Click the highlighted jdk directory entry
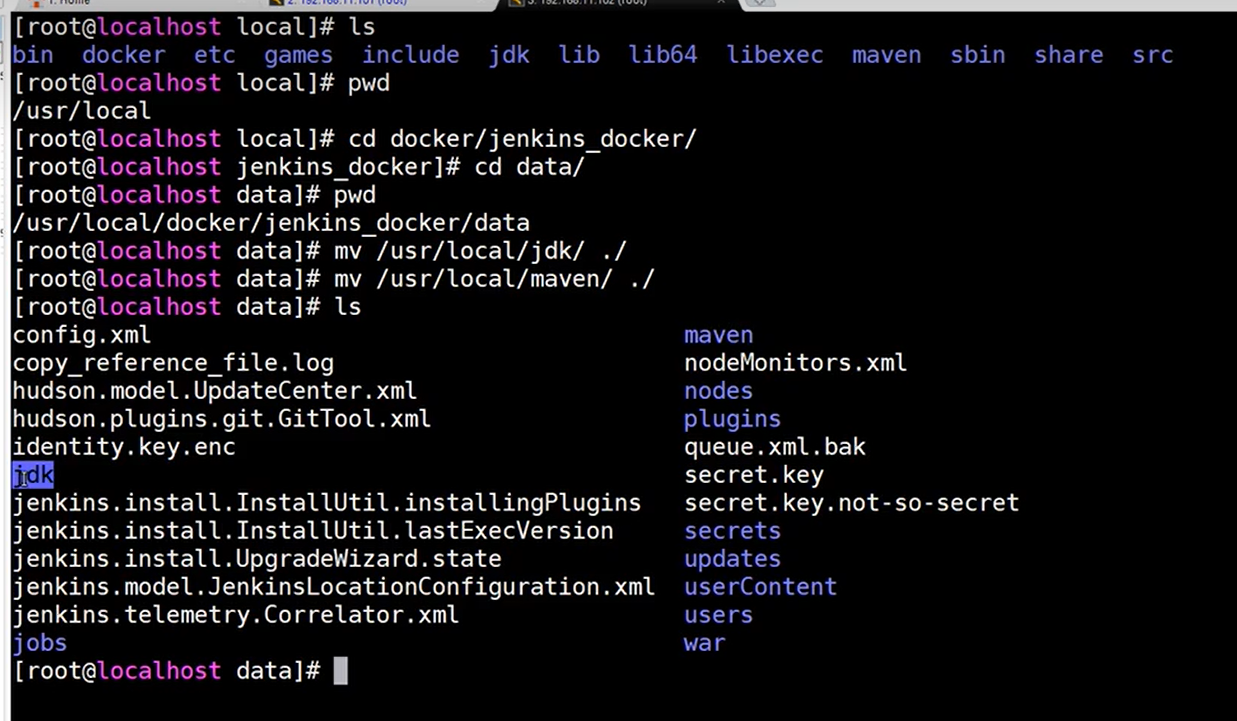Image resolution: width=1237 pixels, height=721 pixels. click(33, 475)
